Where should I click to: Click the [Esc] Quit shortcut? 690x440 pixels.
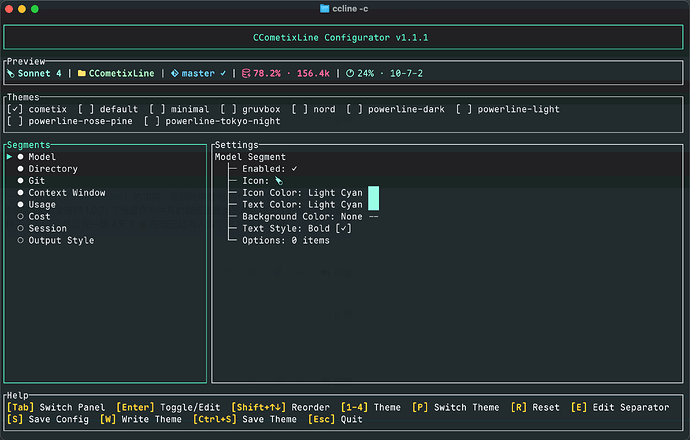click(x=335, y=419)
